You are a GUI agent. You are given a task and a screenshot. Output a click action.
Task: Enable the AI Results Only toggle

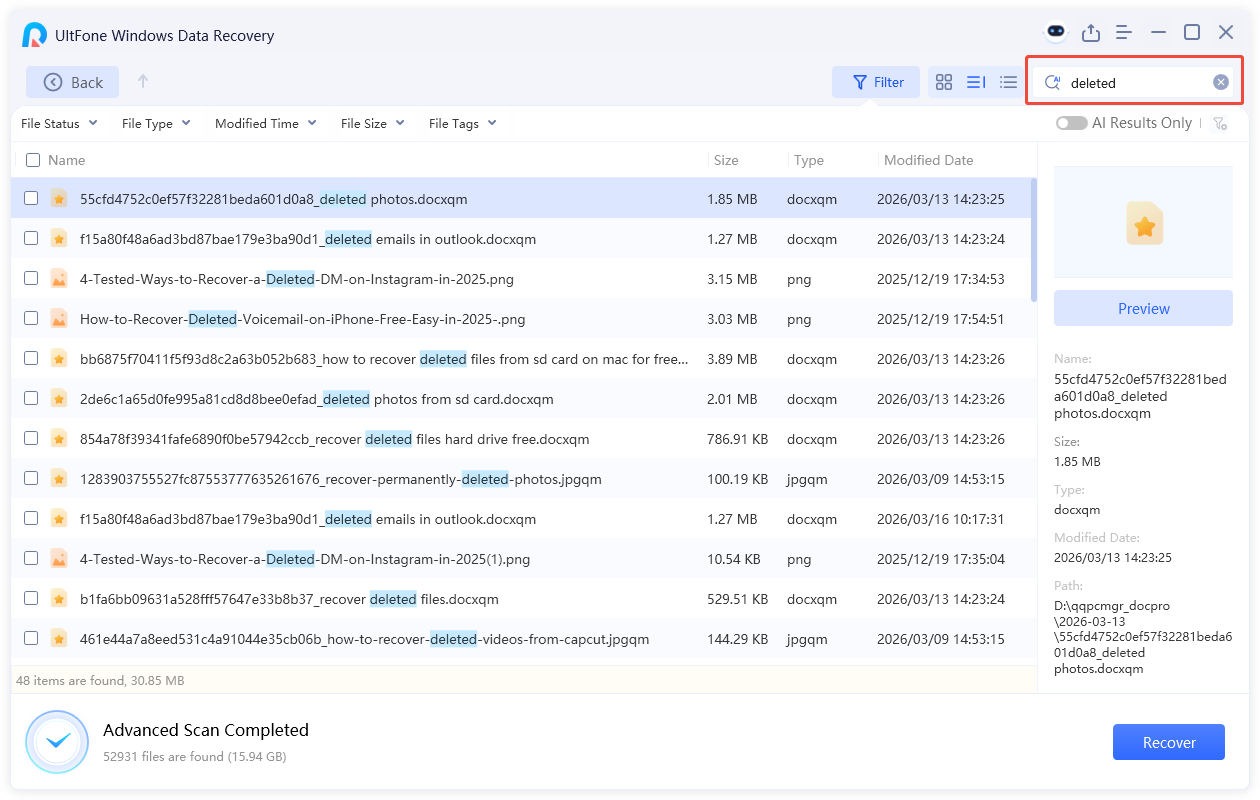(1071, 122)
